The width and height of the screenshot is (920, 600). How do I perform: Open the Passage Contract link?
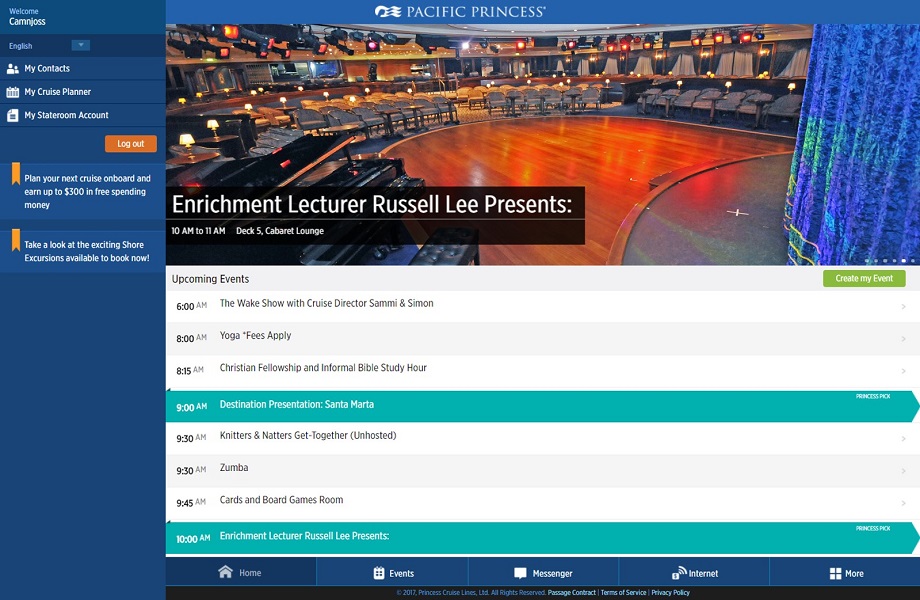(x=571, y=593)
